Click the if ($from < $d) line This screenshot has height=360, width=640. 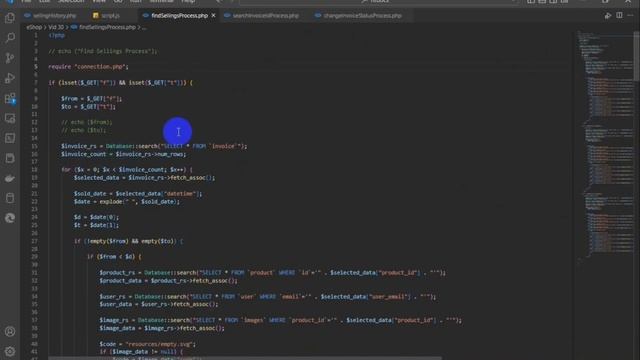click(x=114, y=257)
